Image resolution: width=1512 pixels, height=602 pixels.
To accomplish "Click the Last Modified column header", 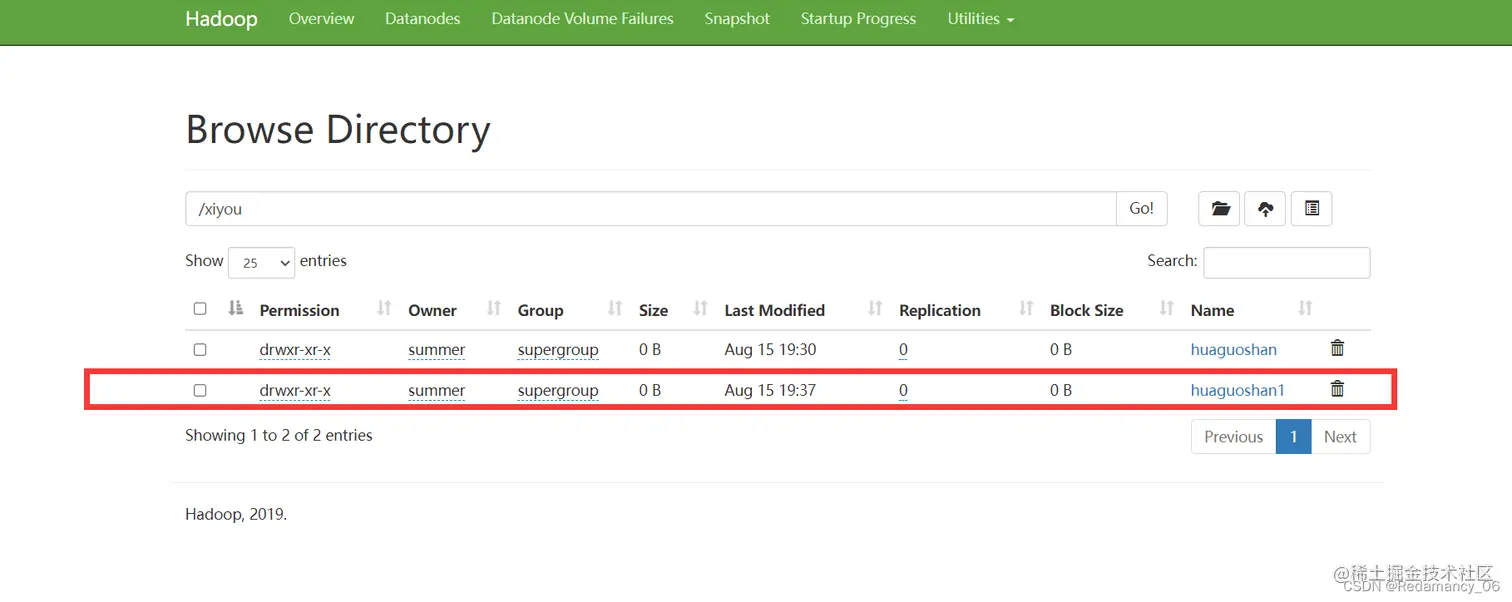I will tap(774, 310).
